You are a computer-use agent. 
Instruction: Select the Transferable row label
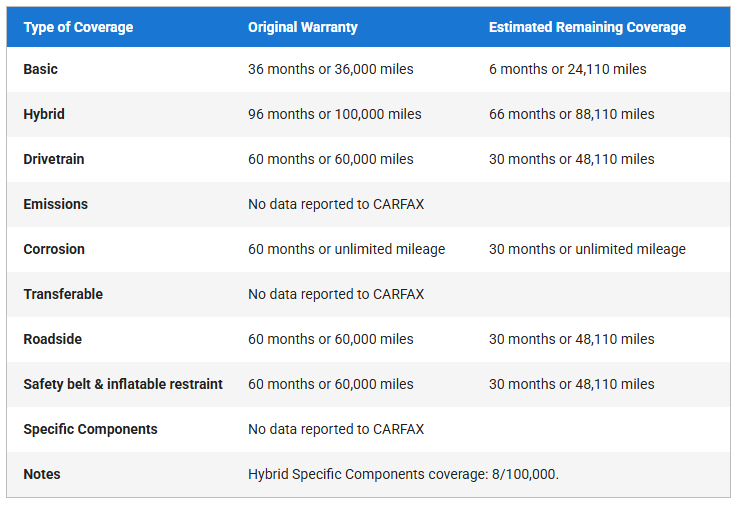(x=63, y=294)
